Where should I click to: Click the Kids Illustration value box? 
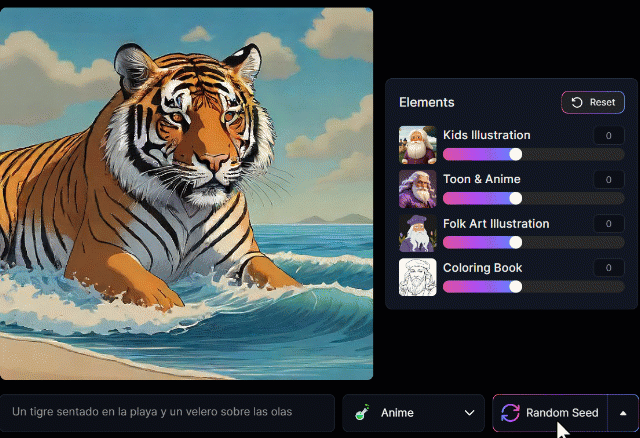pyautogui.click(x=609, y=136)
